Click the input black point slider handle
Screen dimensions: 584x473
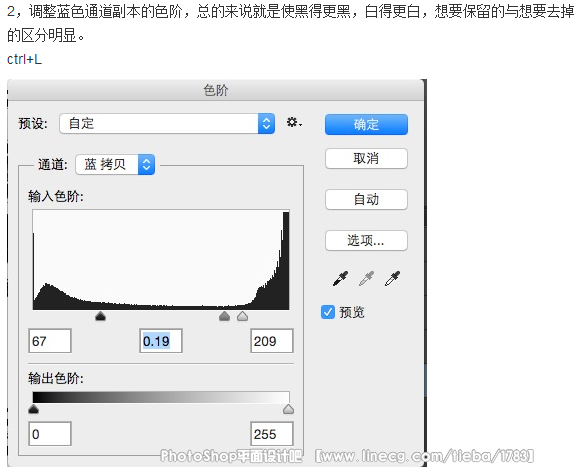tap(101, 316)
